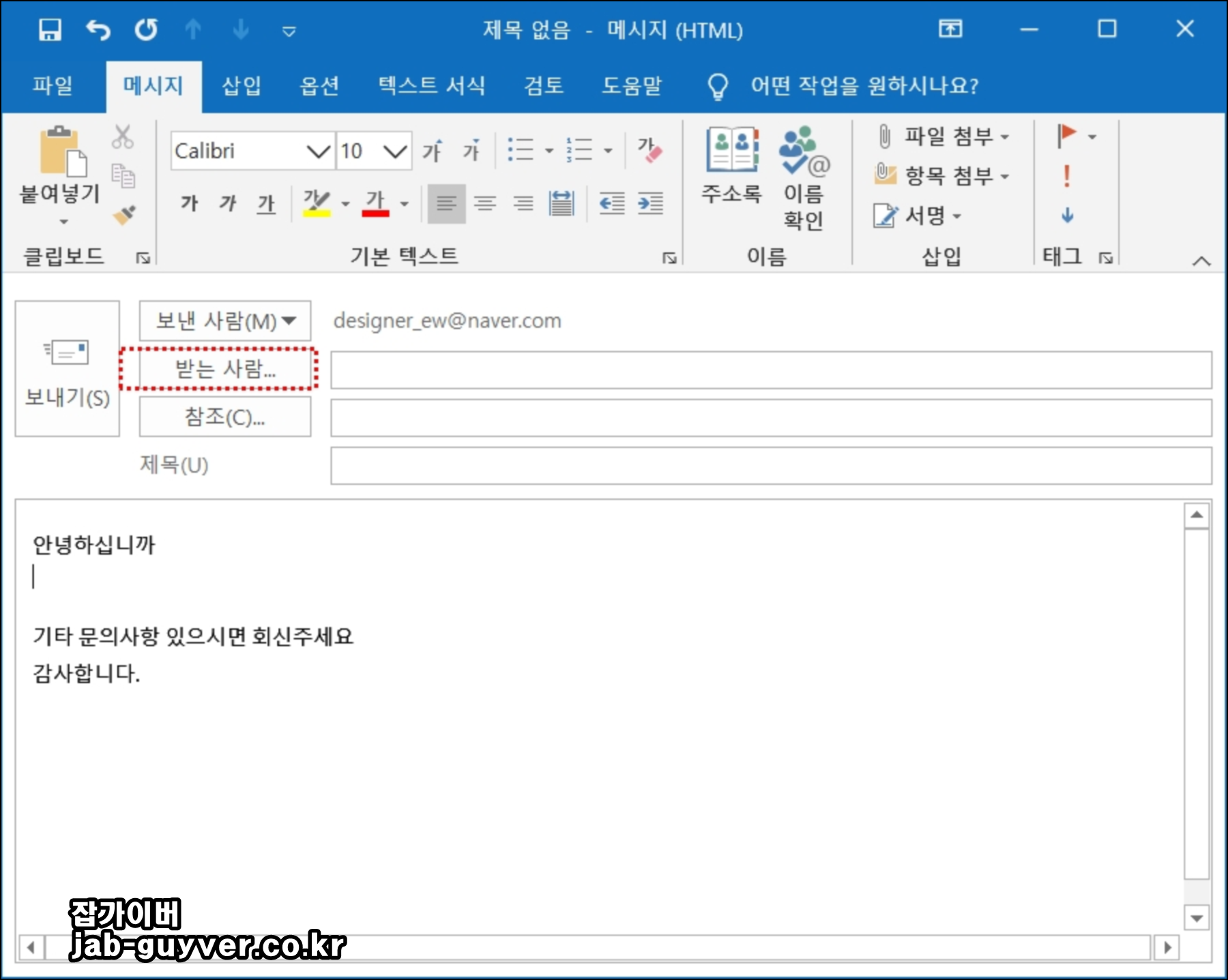The height and width of the screenshot is (980, 1228).
Task: Click the 받는 사람... button
Action: coord(225,369)
